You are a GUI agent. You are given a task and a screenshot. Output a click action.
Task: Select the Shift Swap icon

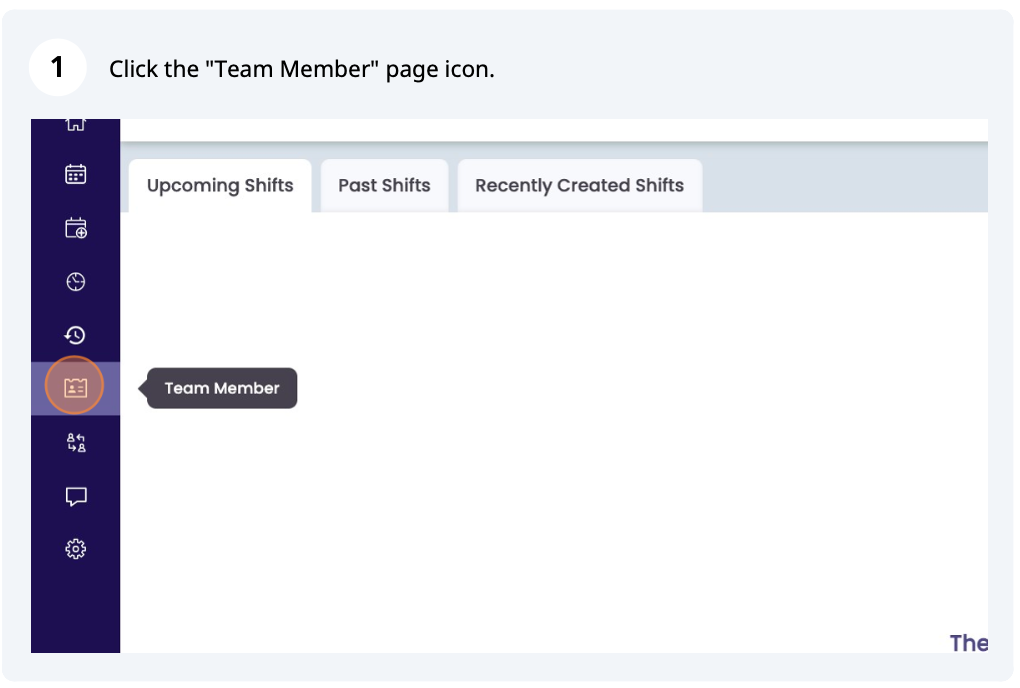pyautogui.click(x=76, y=442)
